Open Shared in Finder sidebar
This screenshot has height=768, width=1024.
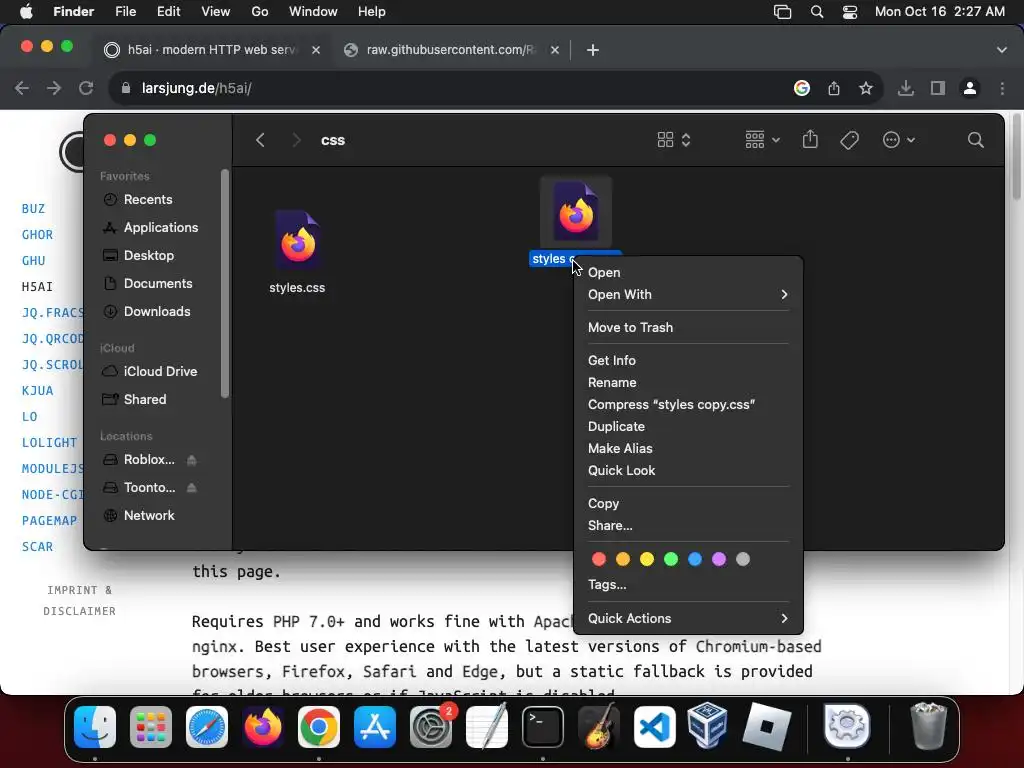[144, 399]
